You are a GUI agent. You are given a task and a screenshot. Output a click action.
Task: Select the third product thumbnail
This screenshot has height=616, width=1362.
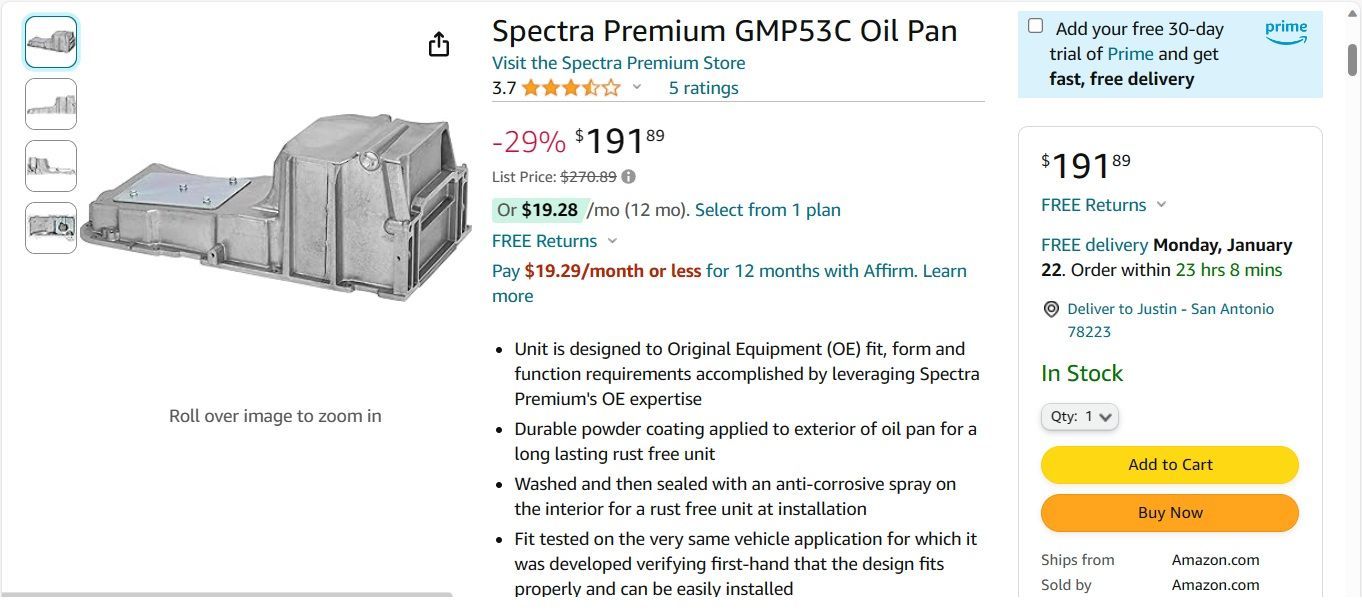51,166
